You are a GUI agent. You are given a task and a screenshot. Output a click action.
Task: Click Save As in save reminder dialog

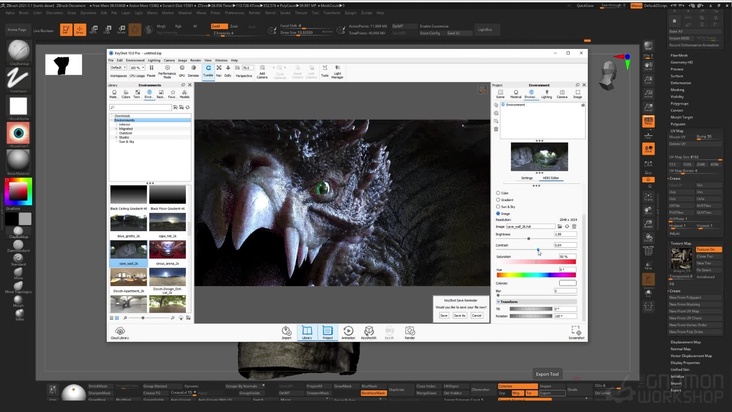(x=459, y=315)
